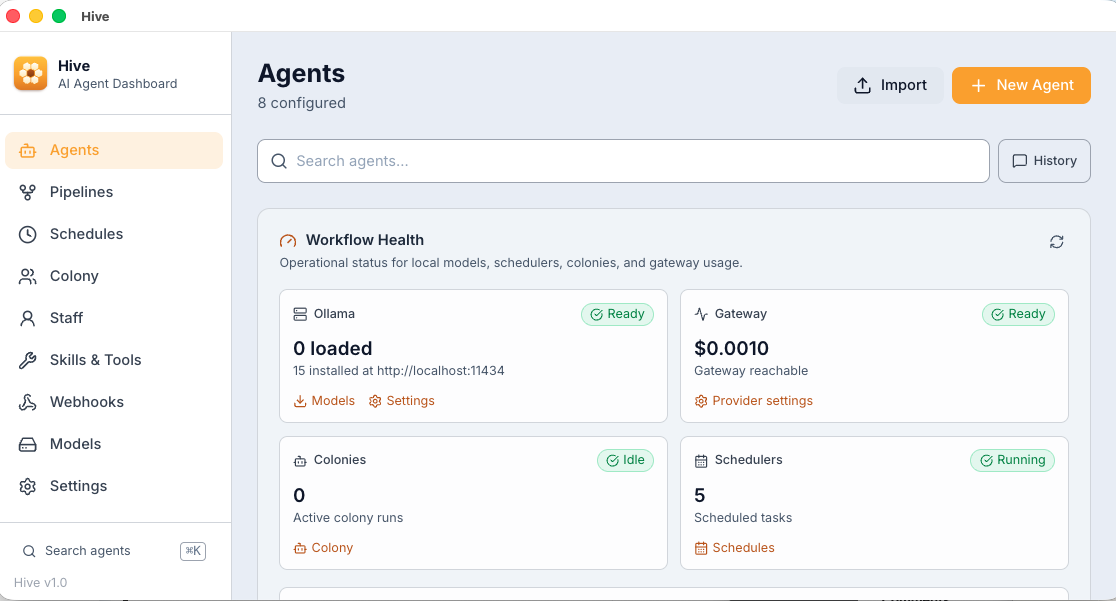
Task: Click the Agents robot icon in sidebar
Action: click(x=28, y=150)
